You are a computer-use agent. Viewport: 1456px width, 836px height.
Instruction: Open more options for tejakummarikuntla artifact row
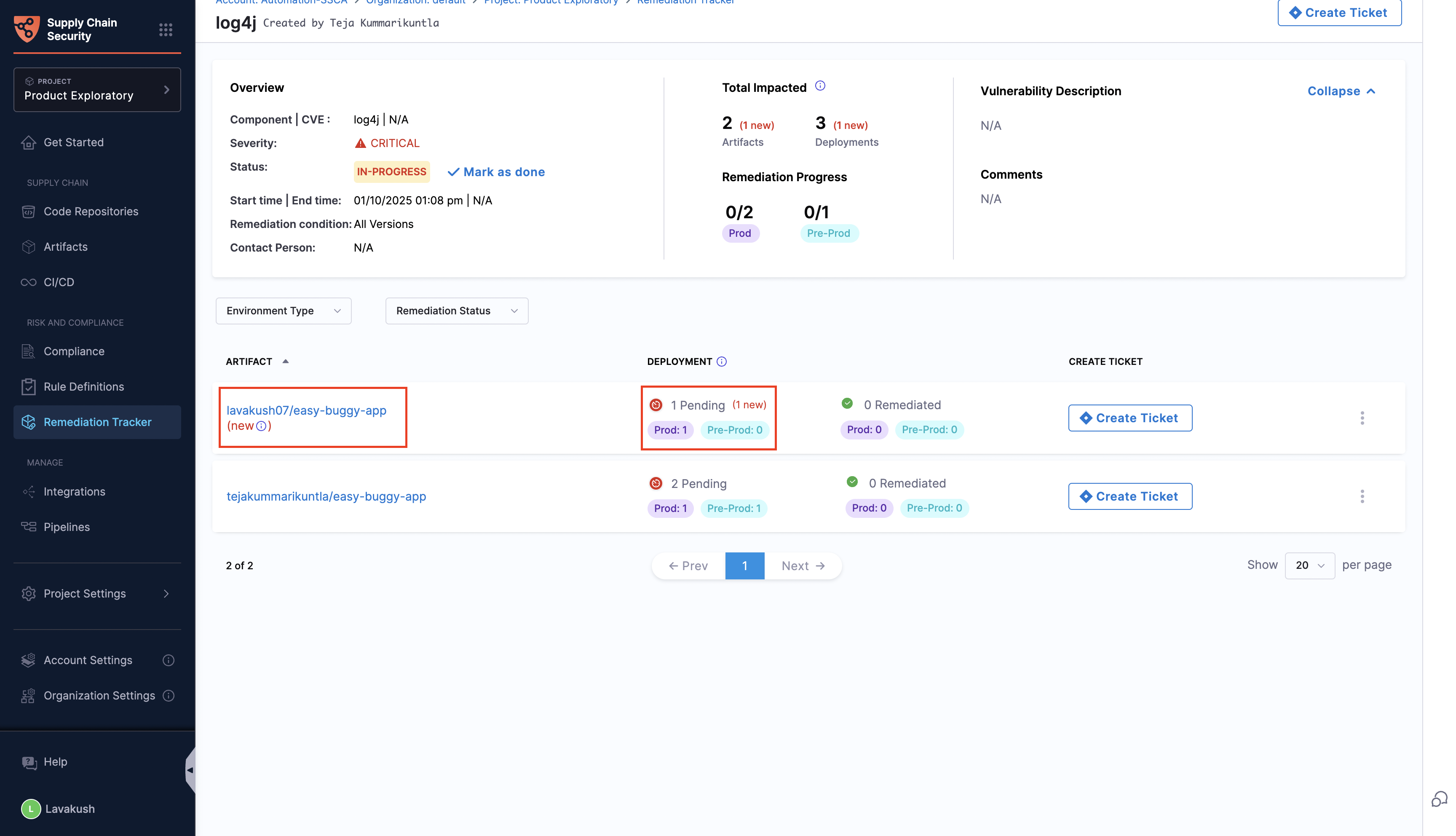pos(1362,496)
